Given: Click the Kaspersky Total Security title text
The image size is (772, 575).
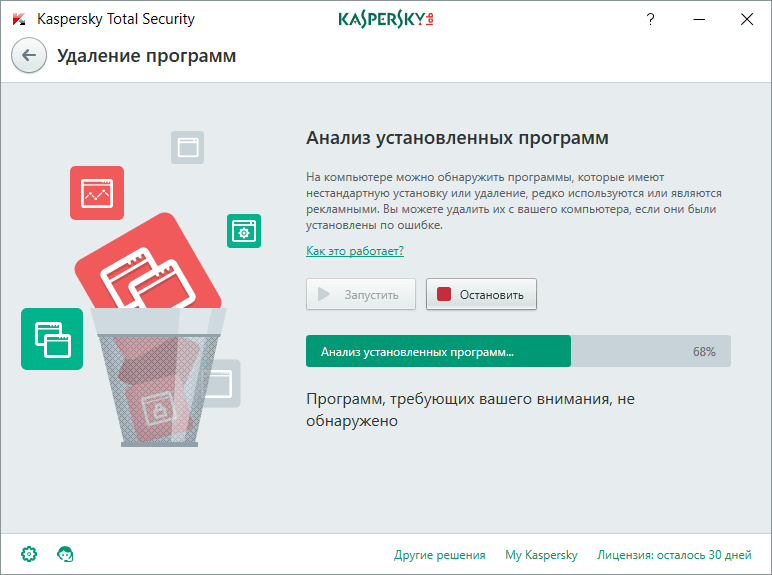Looking at the screenshot, I should coord(116,19).
